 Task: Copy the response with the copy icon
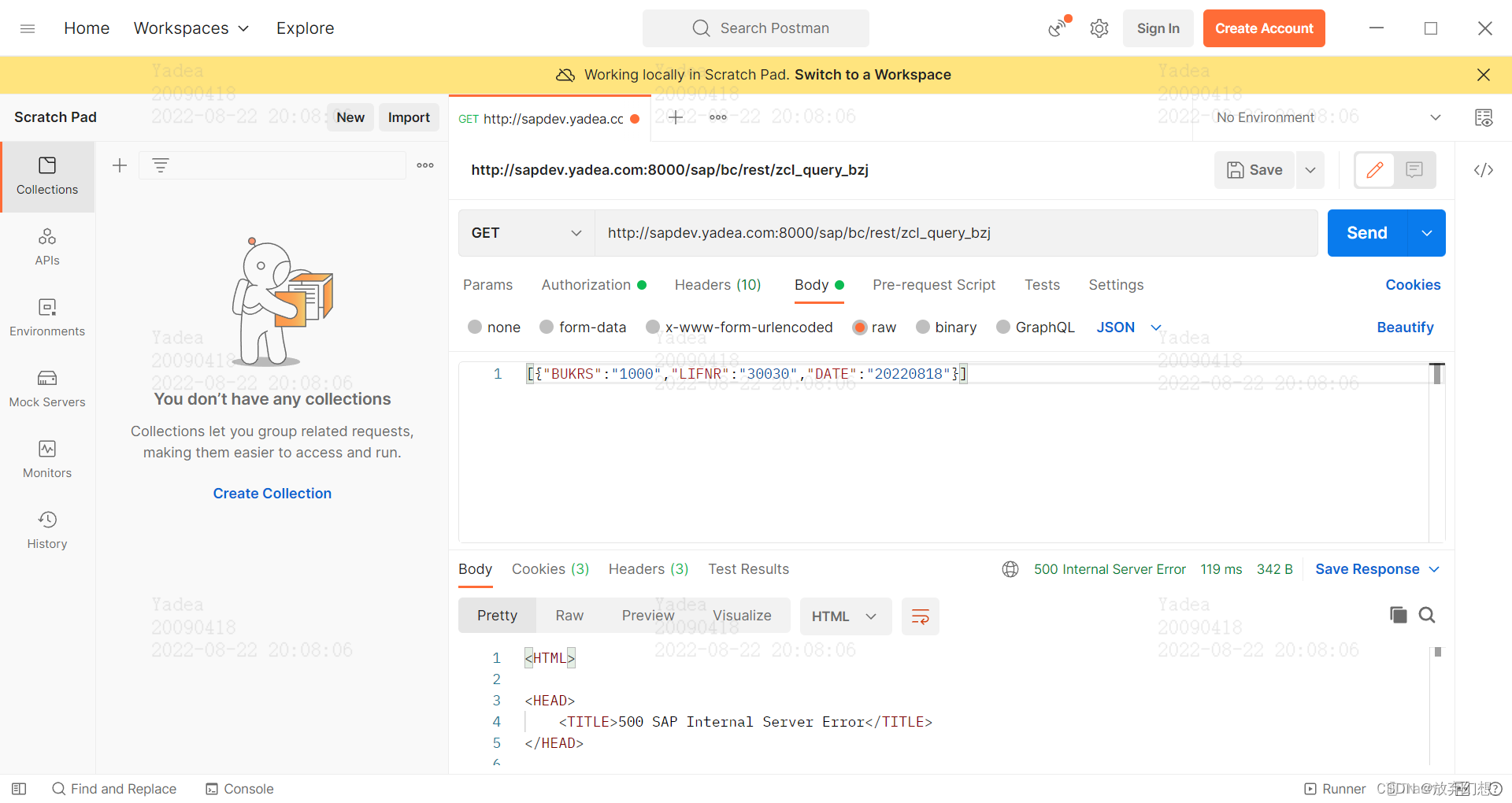point(1399,615)
